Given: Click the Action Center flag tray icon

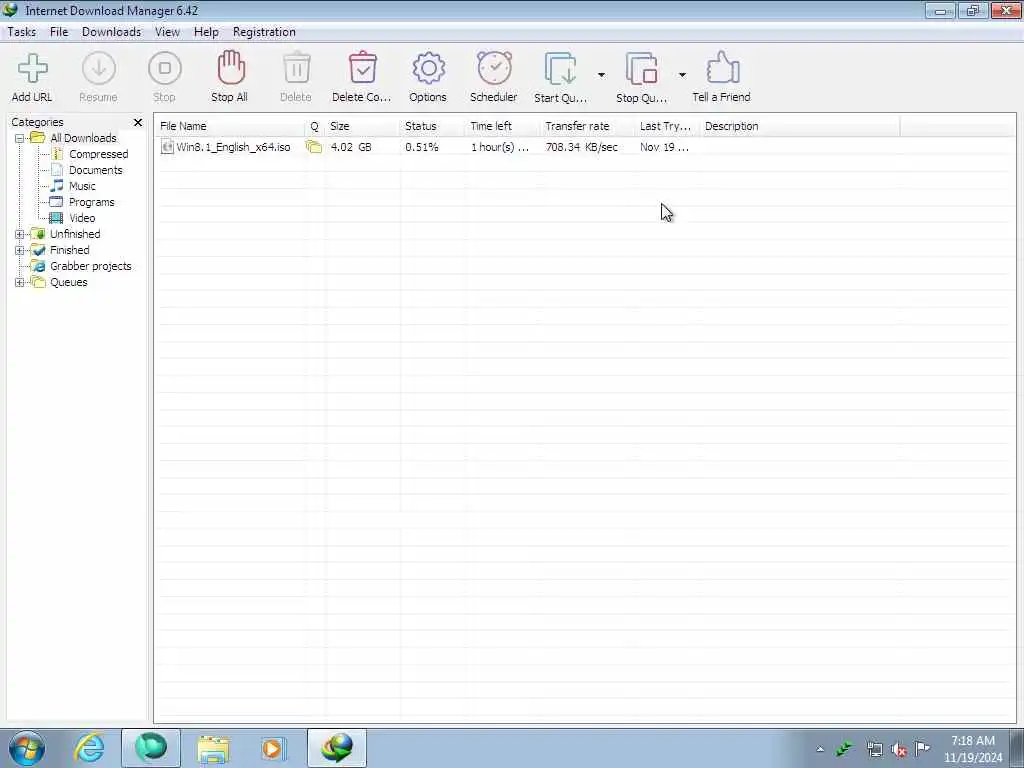Looking at the screenshot, I should [x=923, y=748].
